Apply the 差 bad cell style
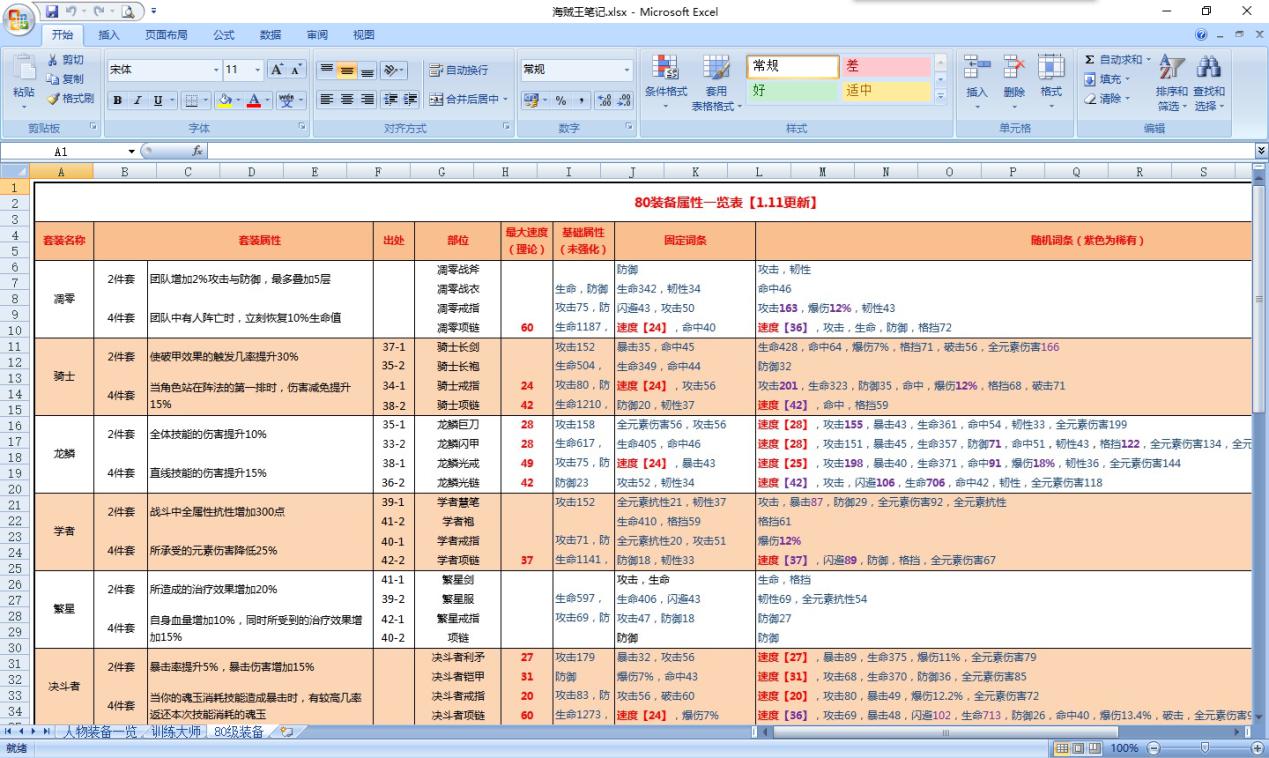This screenshot has height=758, width=1269. point(885,67)
